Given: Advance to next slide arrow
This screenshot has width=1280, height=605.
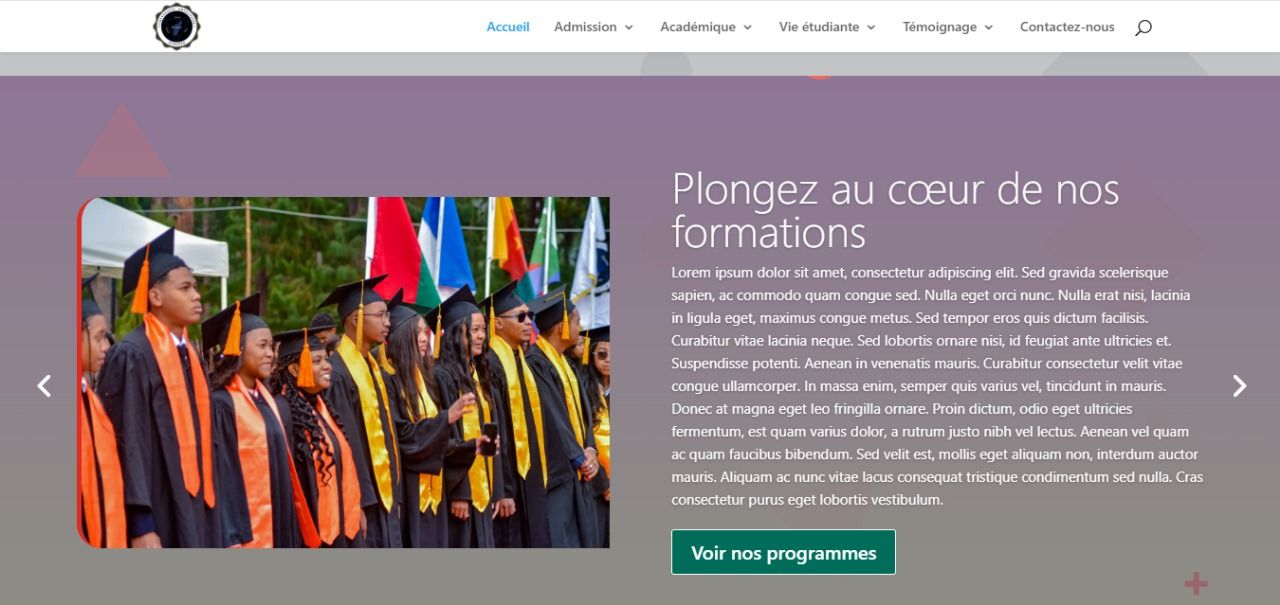Looking at the screenshot, I should [1239, 386].
